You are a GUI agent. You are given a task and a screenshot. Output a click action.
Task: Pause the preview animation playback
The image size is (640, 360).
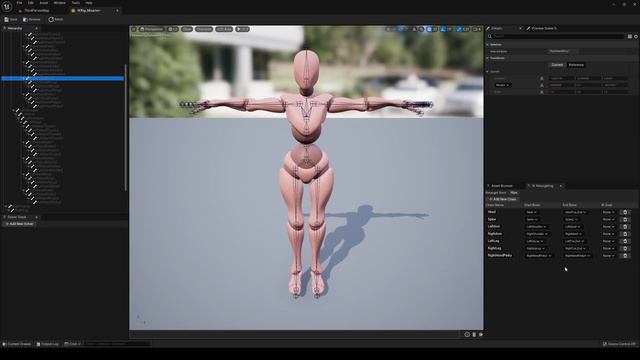click(474, 334)
